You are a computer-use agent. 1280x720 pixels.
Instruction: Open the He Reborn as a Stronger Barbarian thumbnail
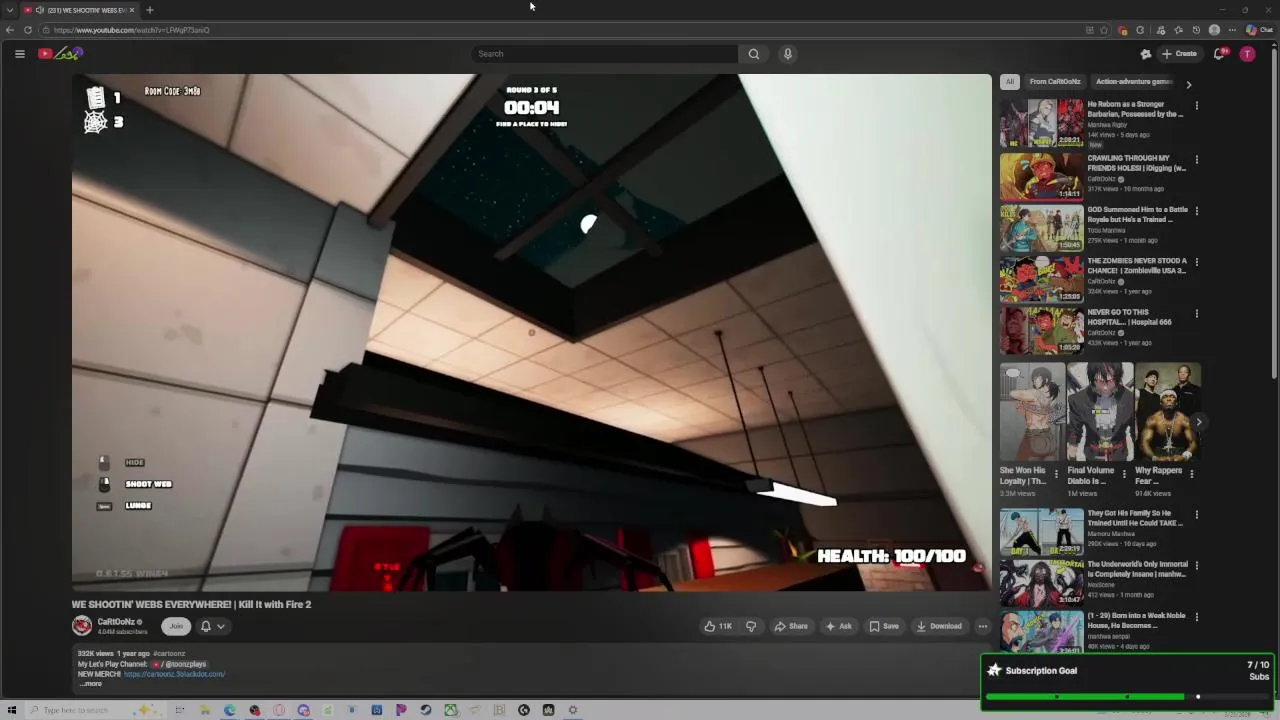1041,123
